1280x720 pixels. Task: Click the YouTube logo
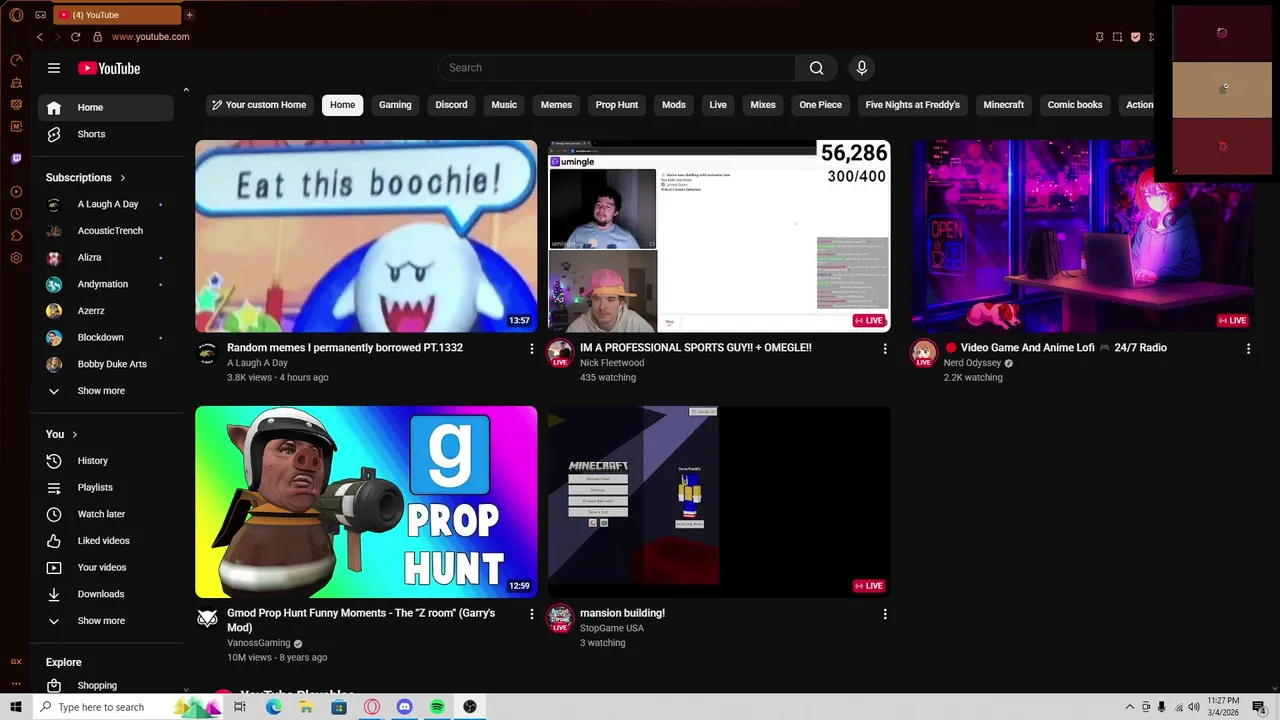click(109, 68)
